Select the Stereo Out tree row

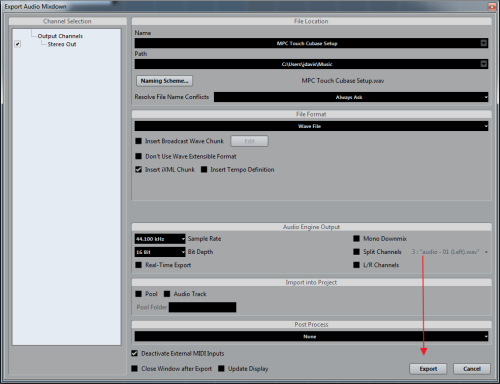coord(62,44)
